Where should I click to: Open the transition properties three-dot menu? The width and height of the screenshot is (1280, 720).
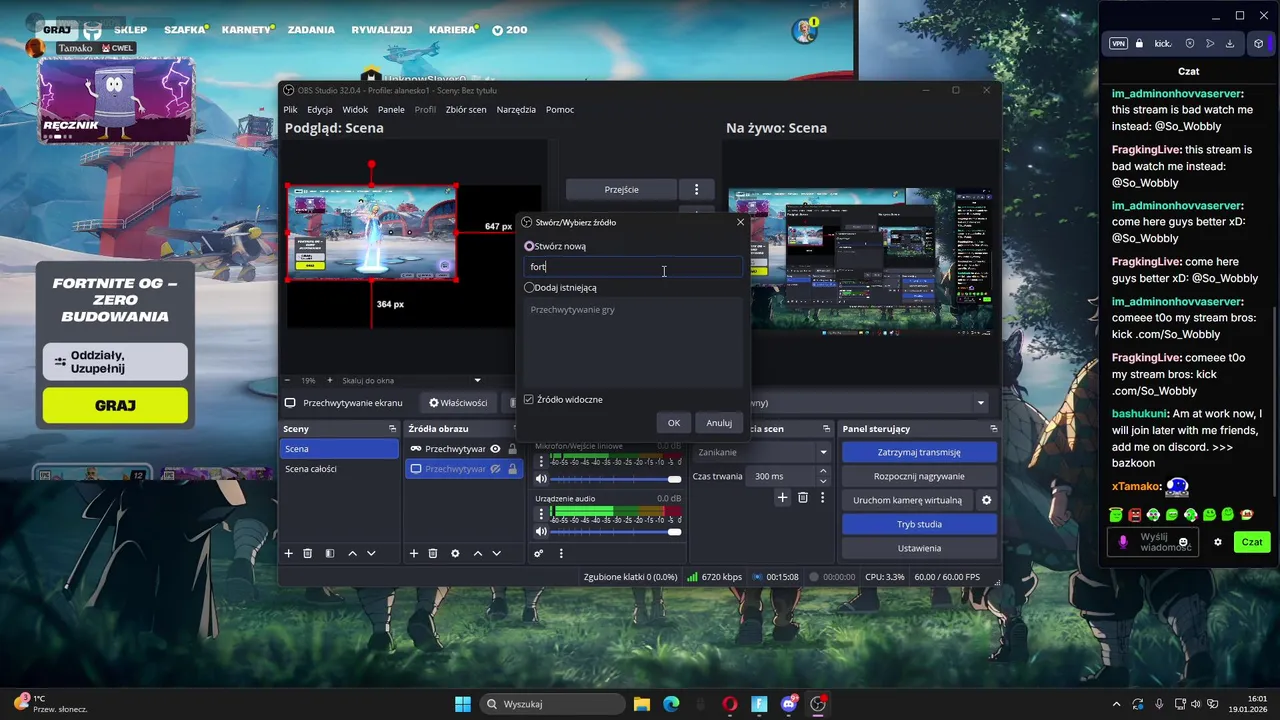(822, 497)
